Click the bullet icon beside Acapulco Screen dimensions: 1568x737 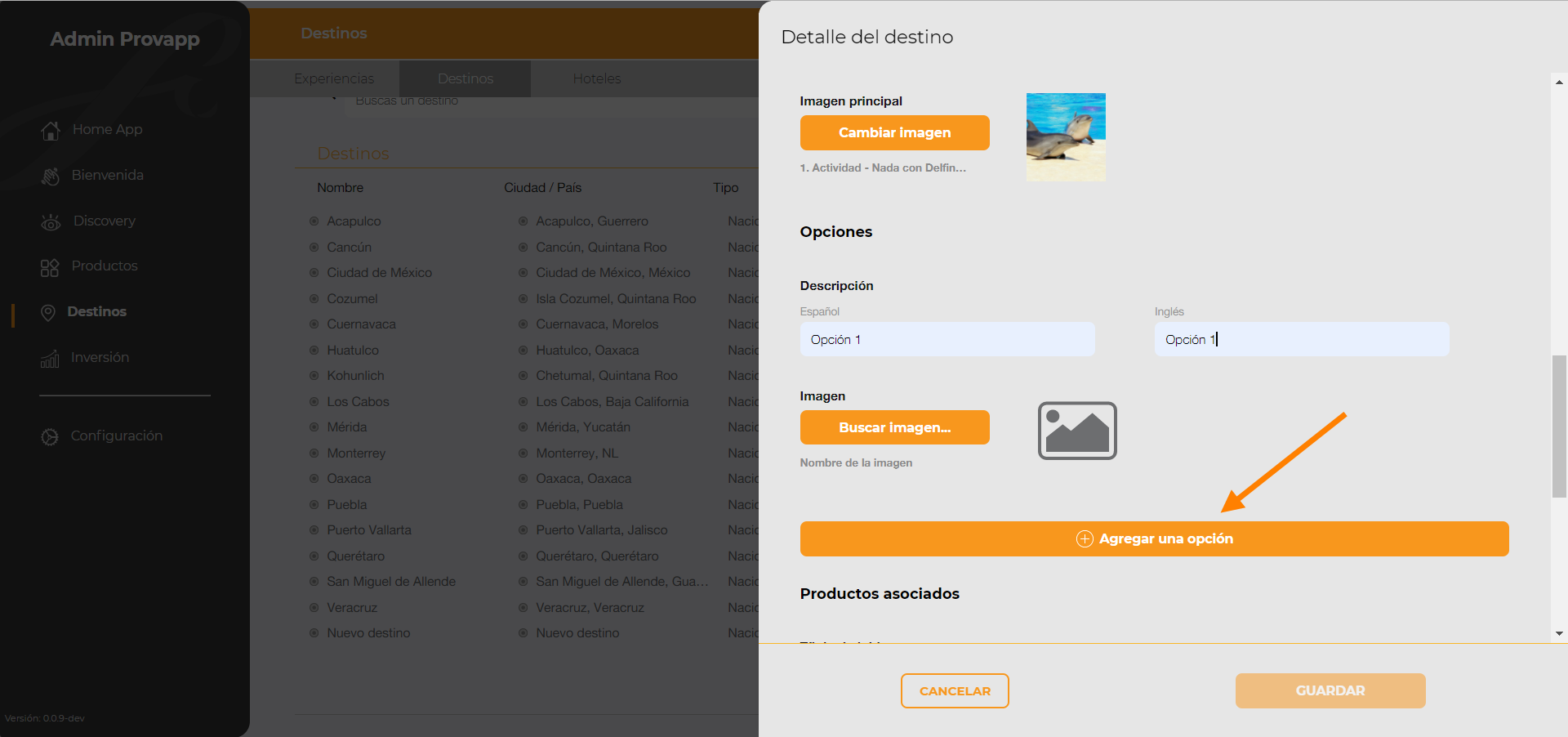pyautogui.click(x=314, y=221)
